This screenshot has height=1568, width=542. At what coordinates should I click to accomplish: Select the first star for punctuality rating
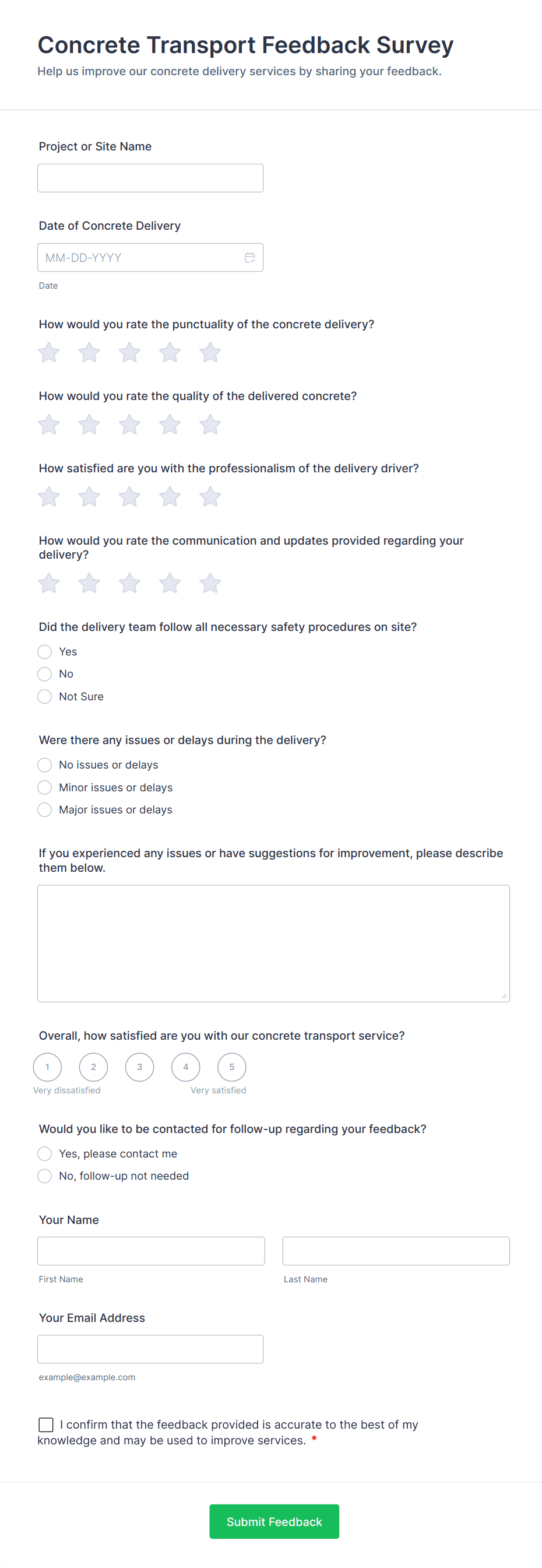click(49, 352)
